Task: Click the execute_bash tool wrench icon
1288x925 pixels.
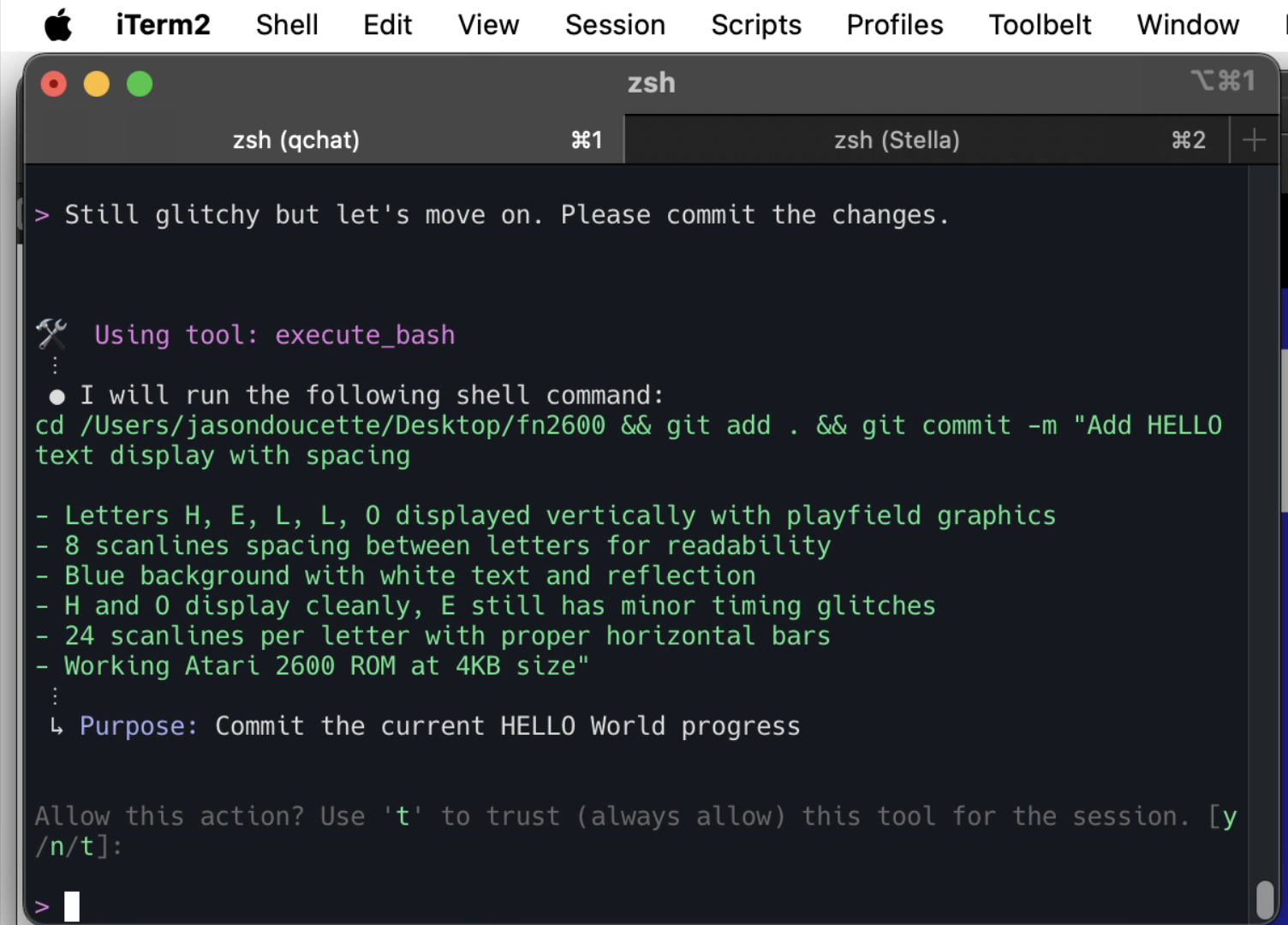Action: (51, 334)
